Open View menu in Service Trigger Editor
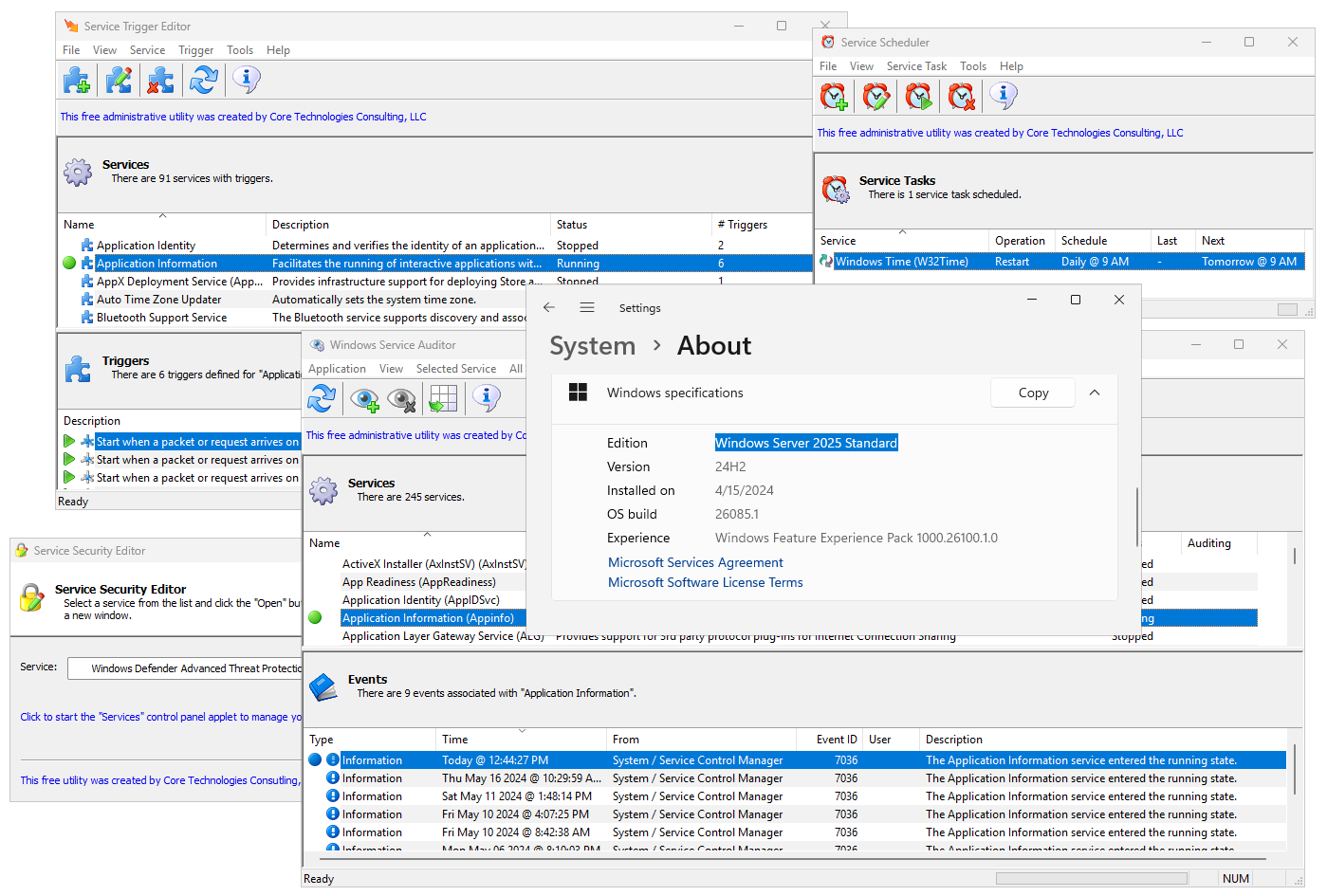Image resolution: width=1327 pixels, height=896 pixels. (x=104, y=50)
